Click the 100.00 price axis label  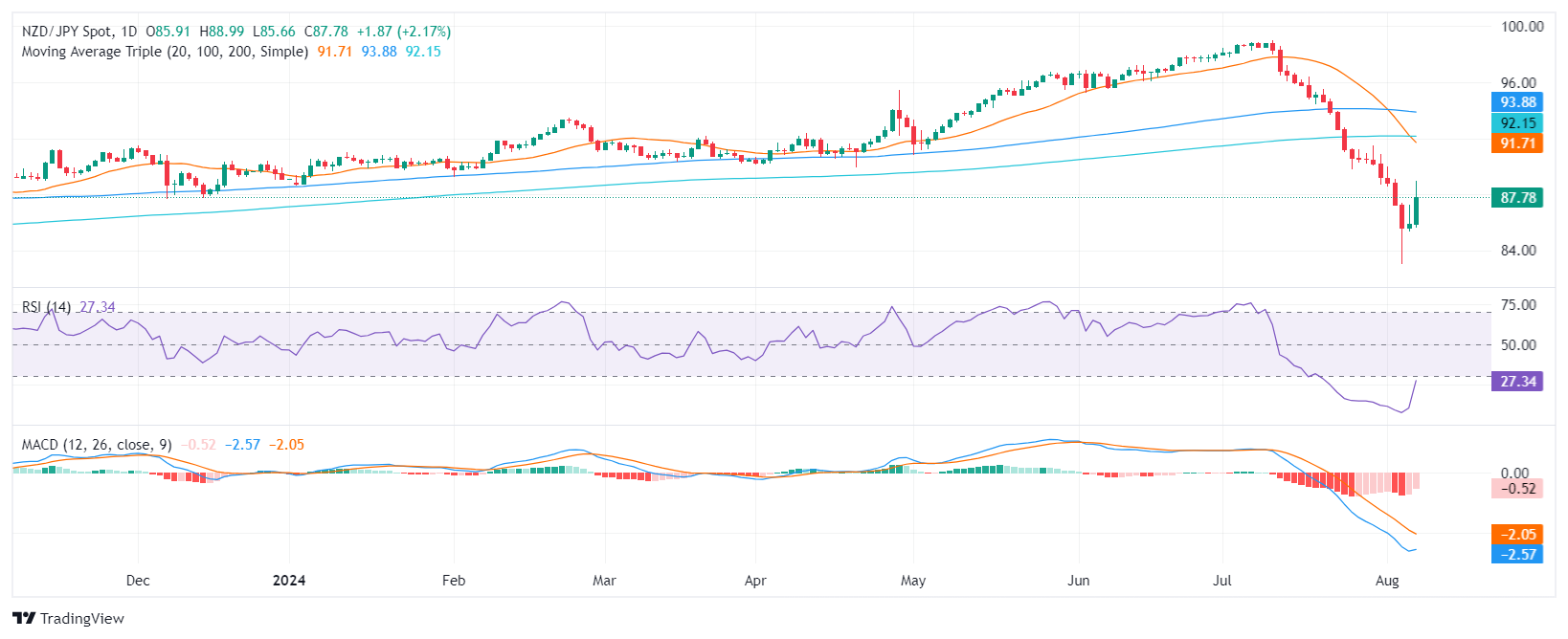click(x=1522, y=27)
